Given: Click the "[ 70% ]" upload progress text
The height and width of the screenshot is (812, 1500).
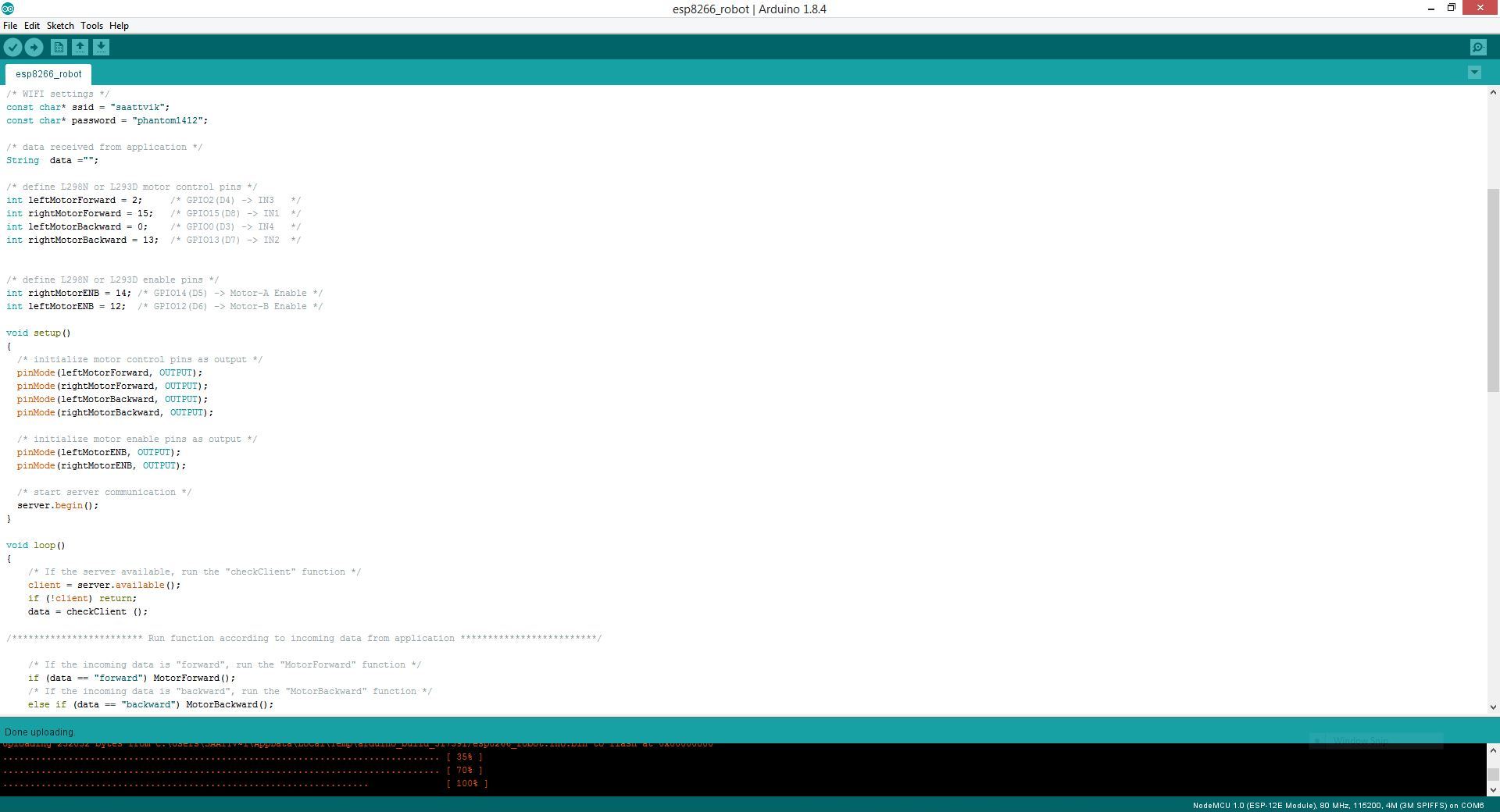Looking at the screenshot, I should [464, 771].
